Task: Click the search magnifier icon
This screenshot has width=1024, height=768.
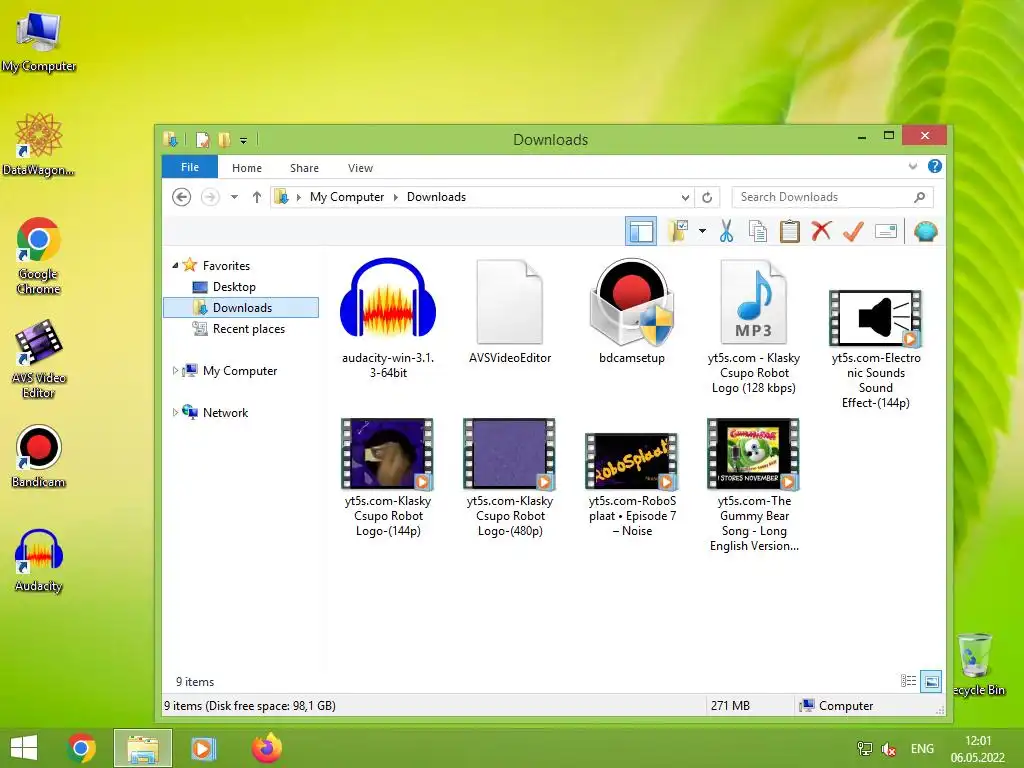Action: [920, 197]
